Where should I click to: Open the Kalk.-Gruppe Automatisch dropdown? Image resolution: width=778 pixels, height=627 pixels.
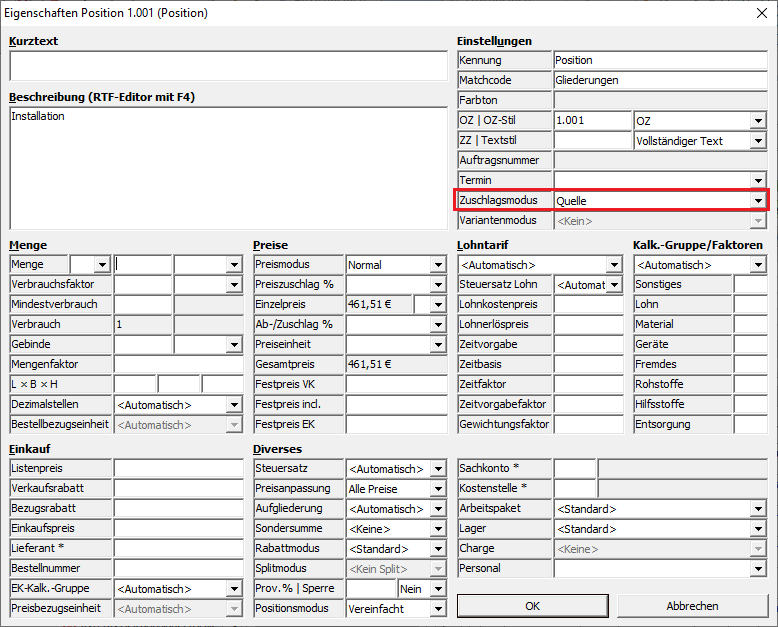pyautogui.click(x=759, y=265)
